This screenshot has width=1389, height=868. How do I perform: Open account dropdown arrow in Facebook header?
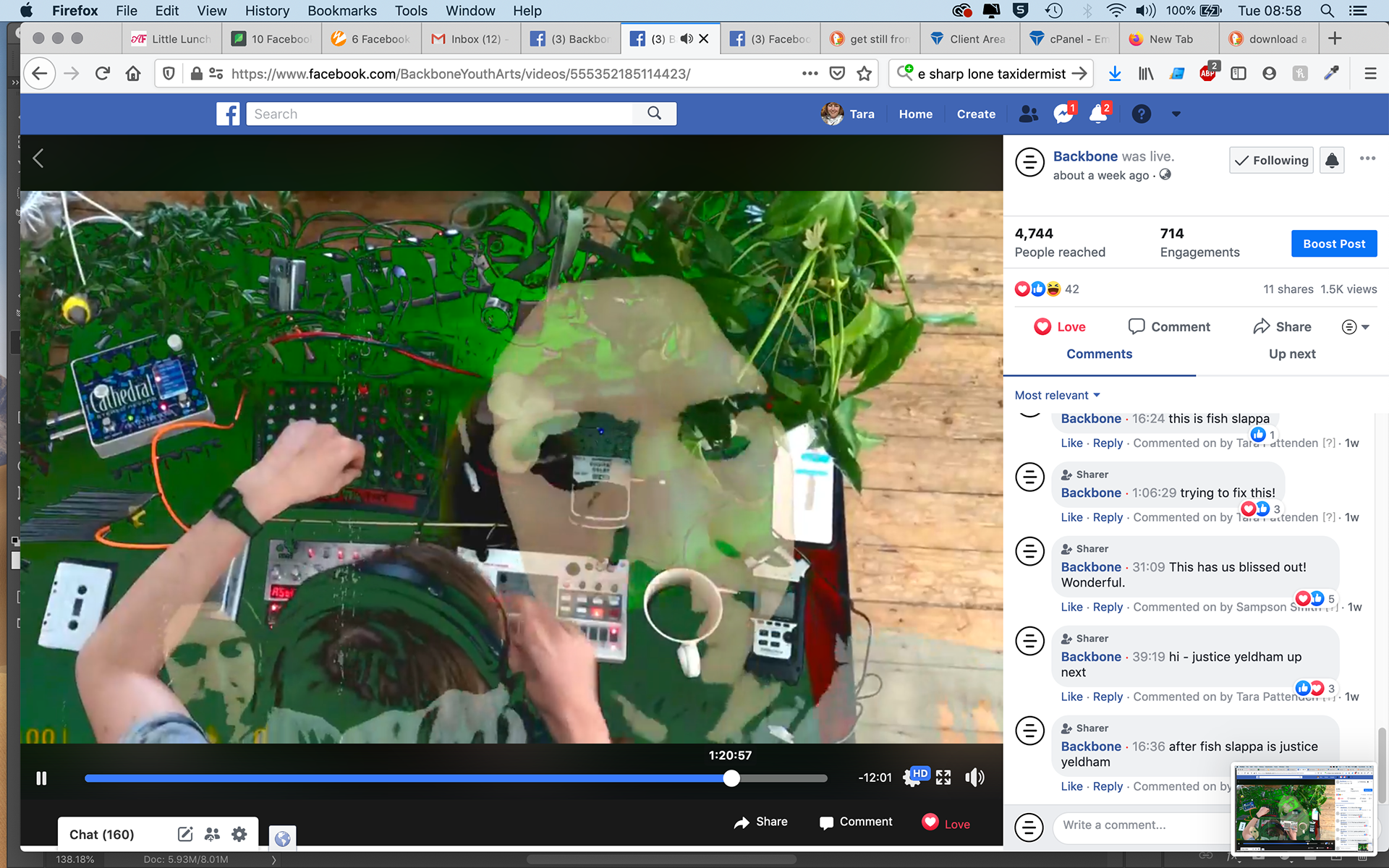click(x=1176, y=114)
